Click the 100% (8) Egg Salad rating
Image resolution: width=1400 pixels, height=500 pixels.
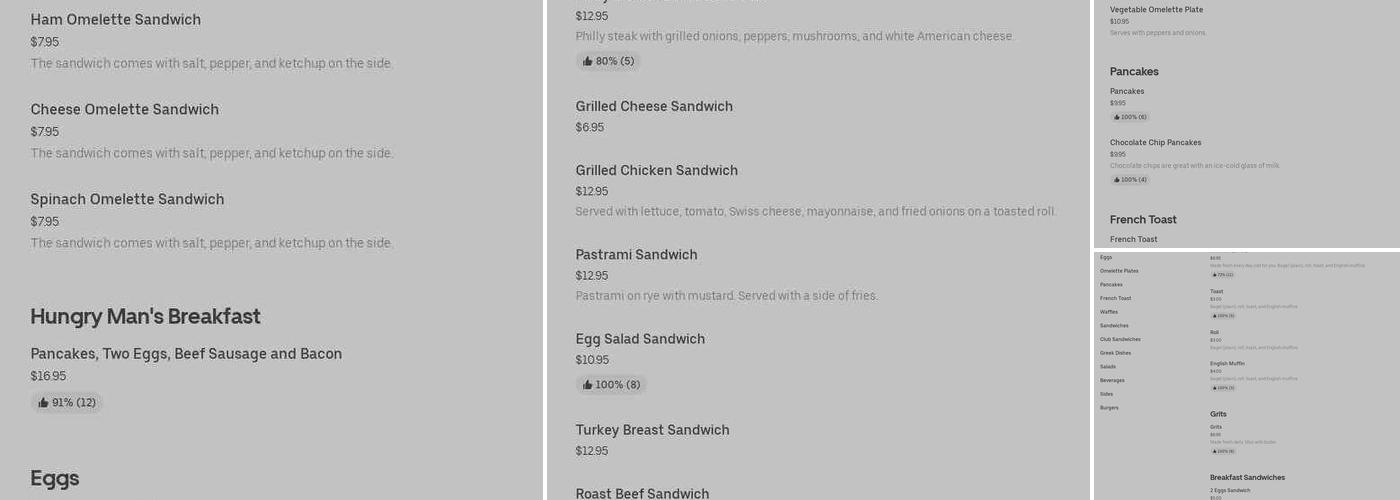point(610,385)
